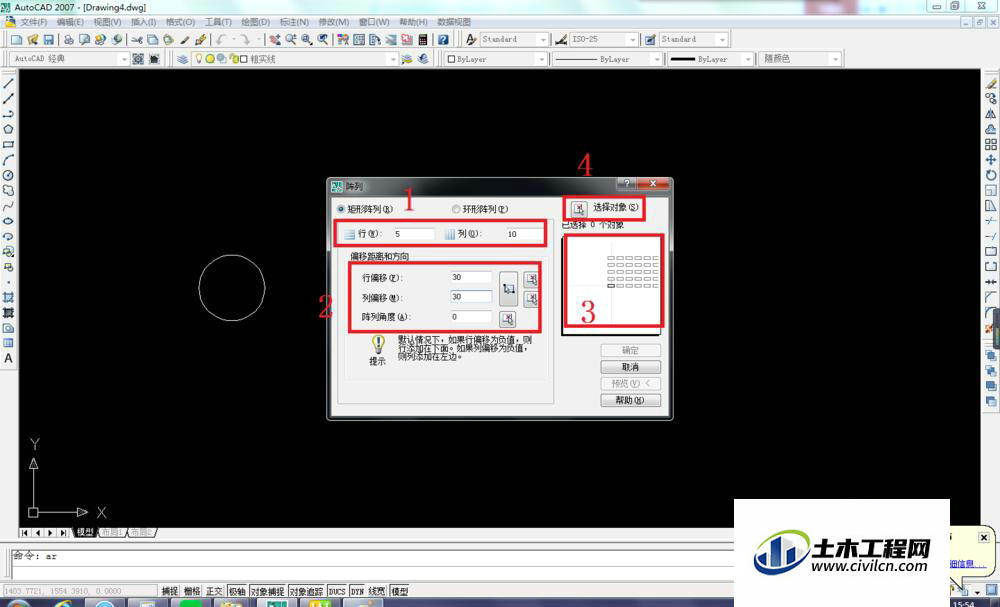Click the 取消 cancel button
Viewport: 1000px width, 607px height.
(x=630, y=367)
